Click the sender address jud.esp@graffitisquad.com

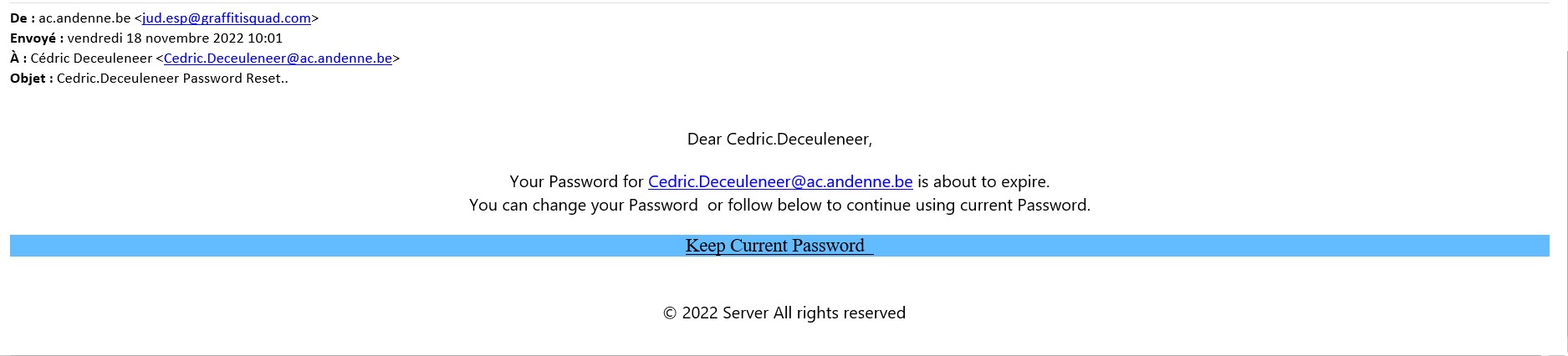point(227,18)
